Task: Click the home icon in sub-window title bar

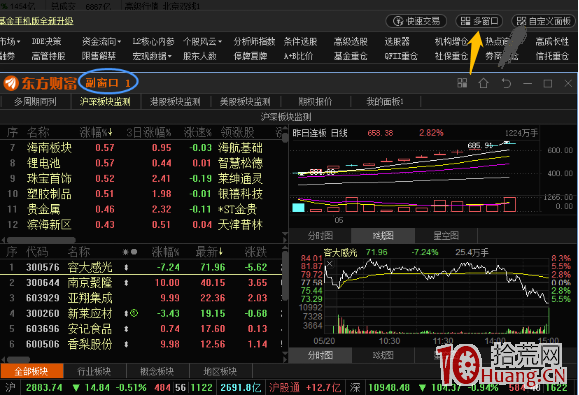Action: (x=483, y=83)
